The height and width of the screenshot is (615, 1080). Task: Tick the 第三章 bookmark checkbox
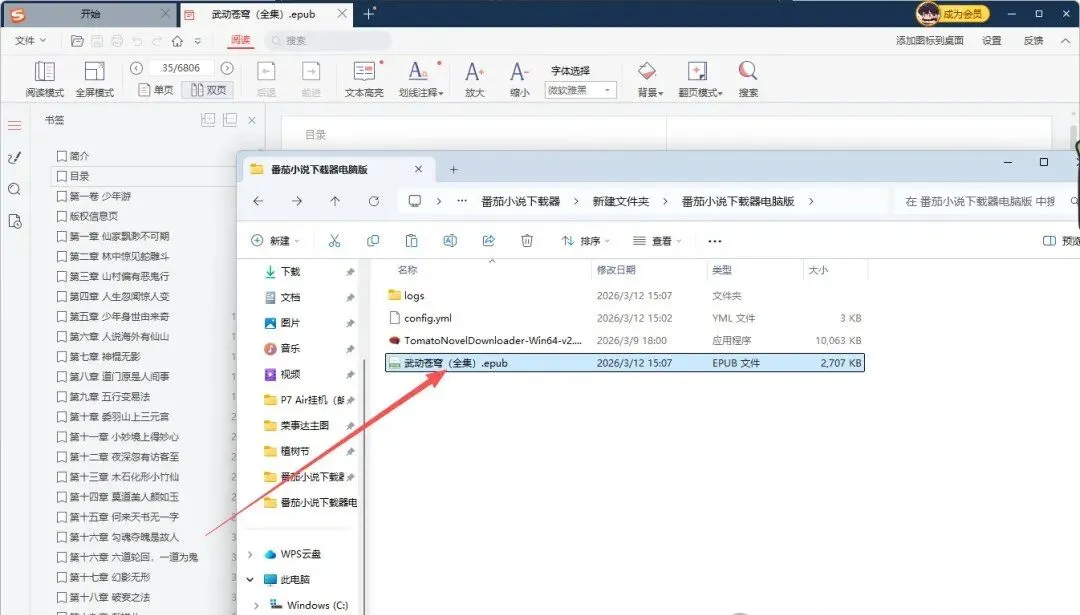62,276
